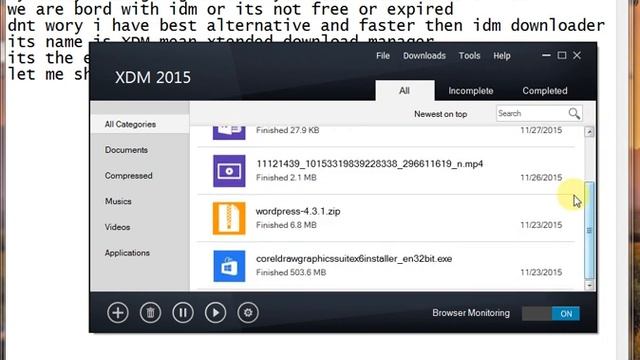This screenshot has height=360, width=640.
Task: Close the XDM 2015 window
Action: tap(577, 56)
